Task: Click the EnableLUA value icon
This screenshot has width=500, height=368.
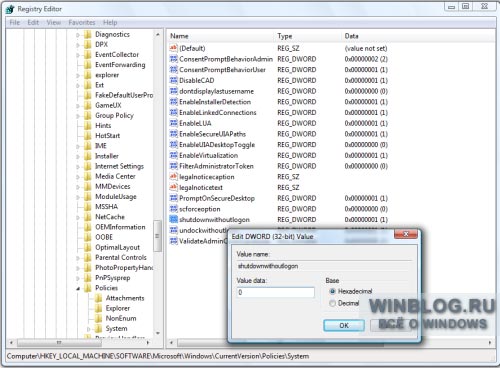Action: point(173,123)
